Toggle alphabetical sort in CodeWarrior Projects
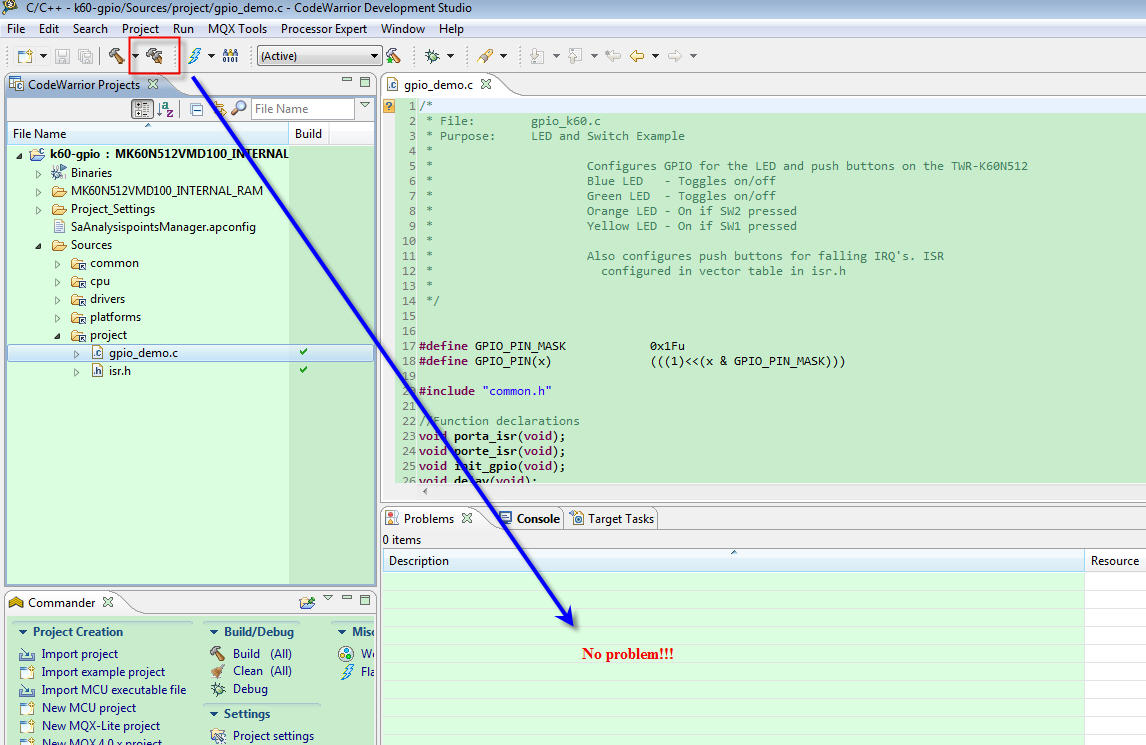The width and height of the screenshot is (1146, 745). click(166, 109)
